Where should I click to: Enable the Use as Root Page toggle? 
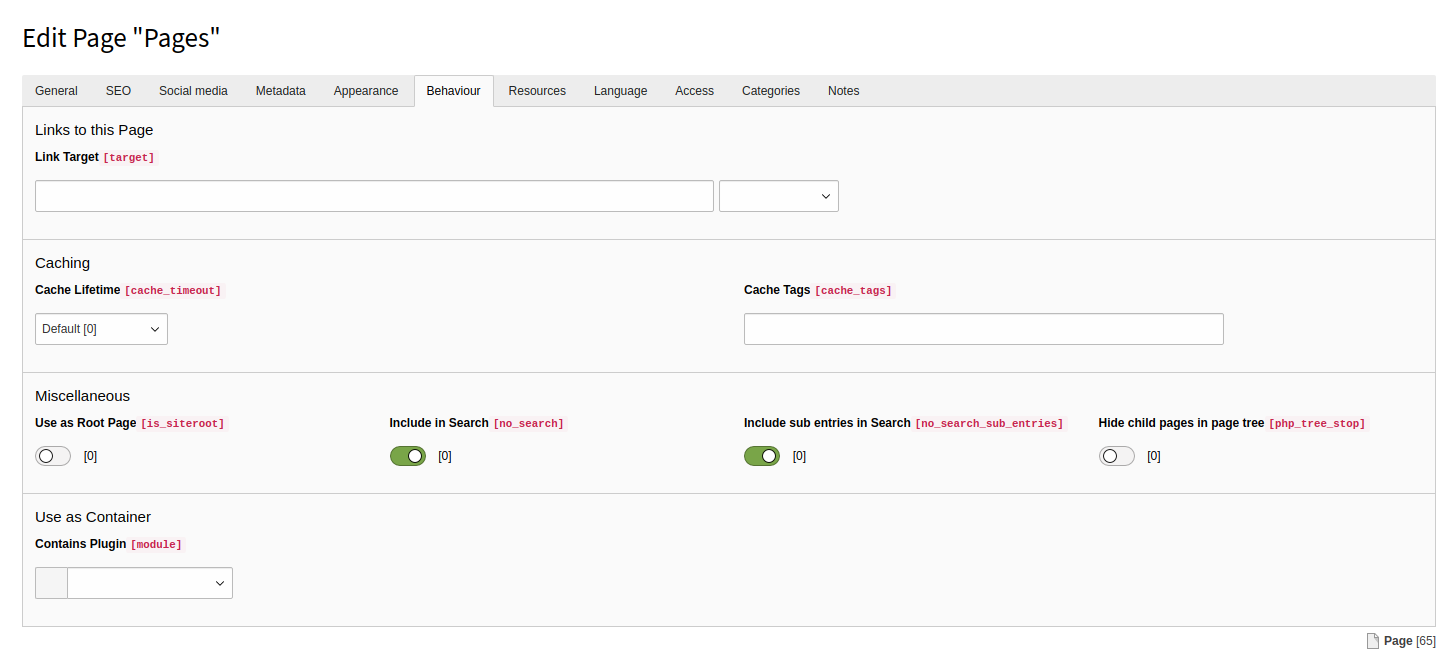(x=52, y=455)
